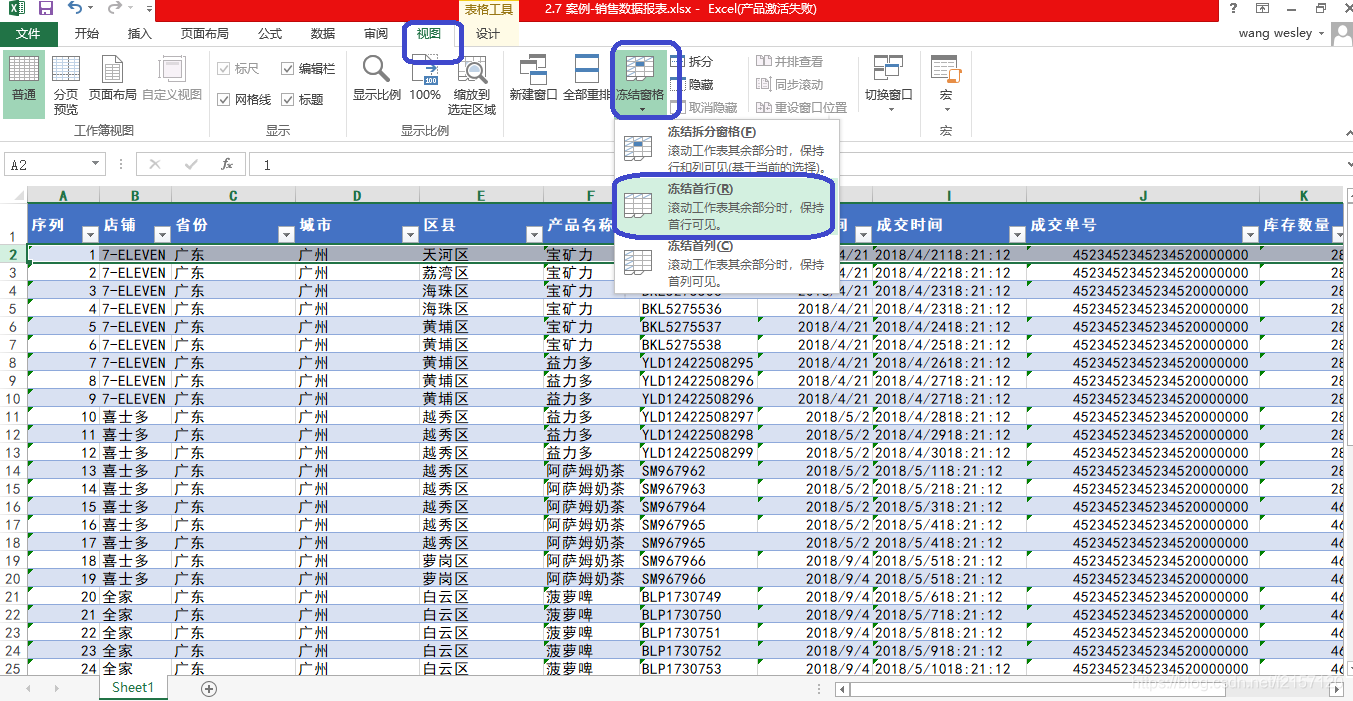Click the Undo arrow icon
The width and height of the screenshot is (1353, 701).
coord(76,9)
